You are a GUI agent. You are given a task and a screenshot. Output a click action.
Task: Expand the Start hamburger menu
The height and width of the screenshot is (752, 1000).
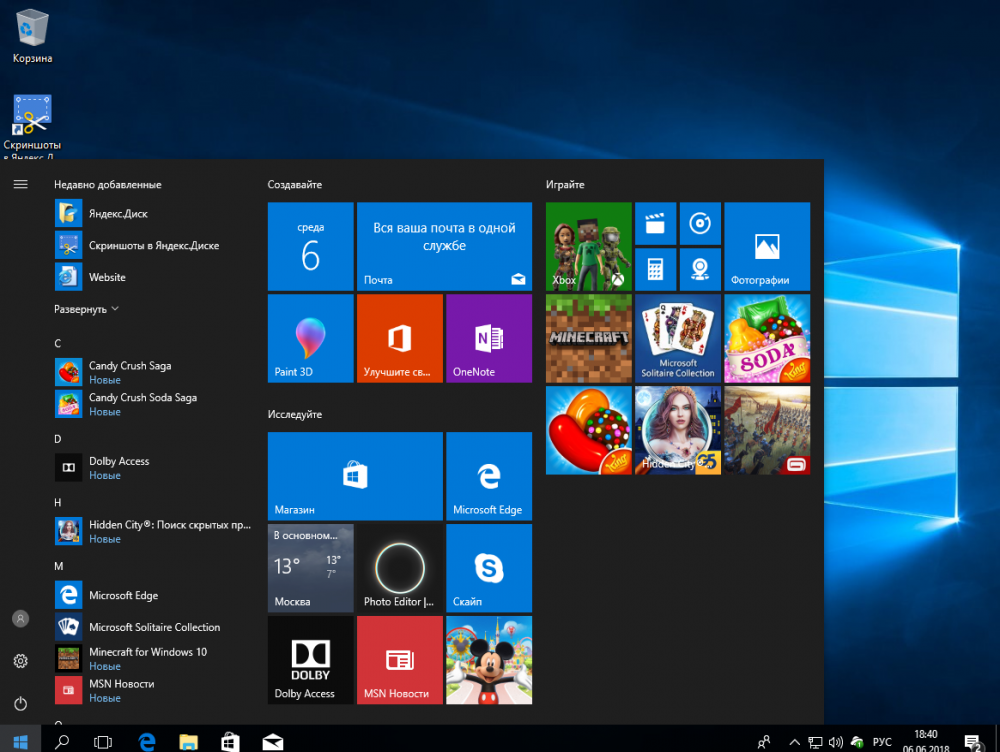(x=20, y=184)
